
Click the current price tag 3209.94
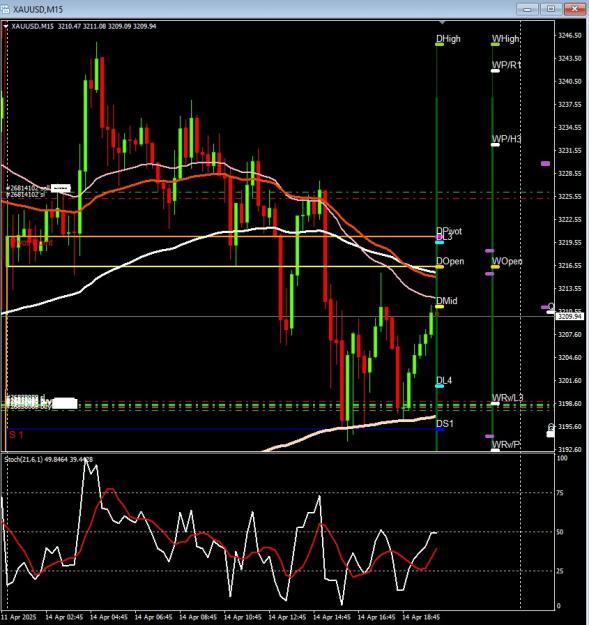(568, 316)
